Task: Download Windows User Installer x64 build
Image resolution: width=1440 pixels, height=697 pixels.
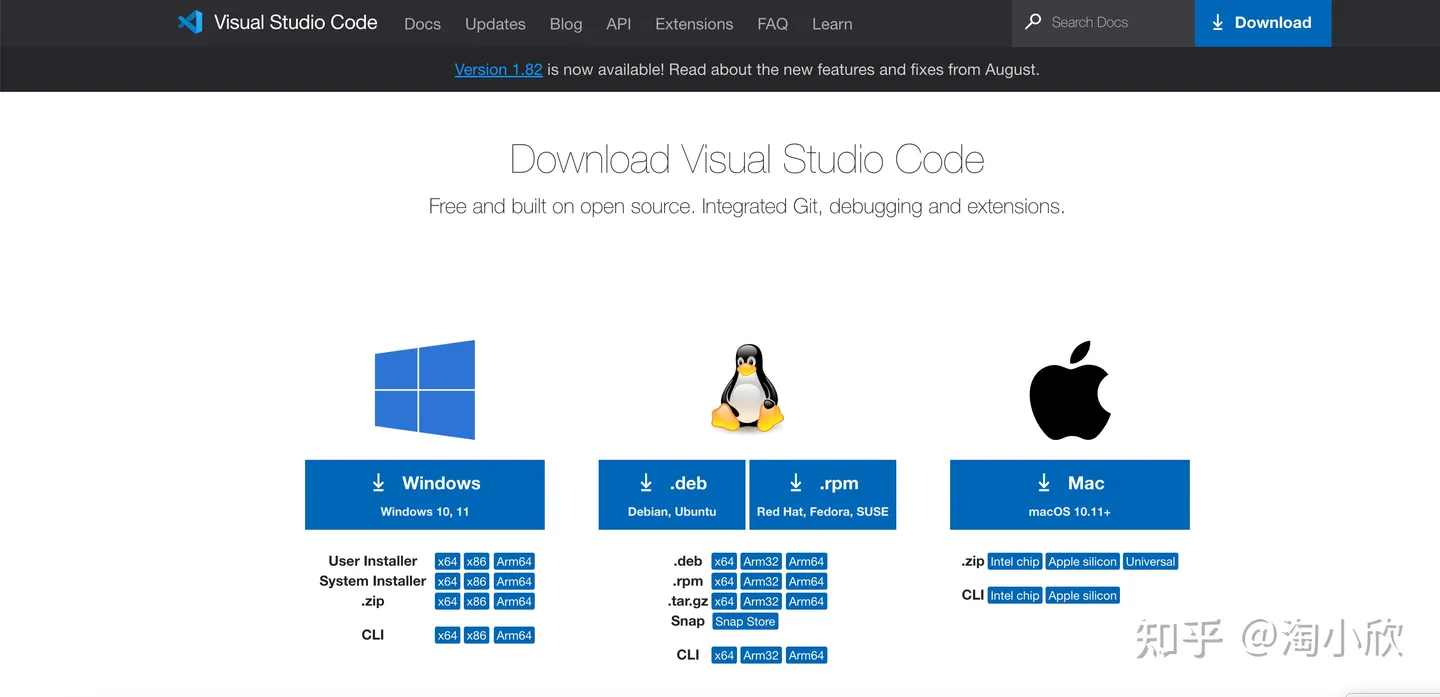Action: point(447,562)
